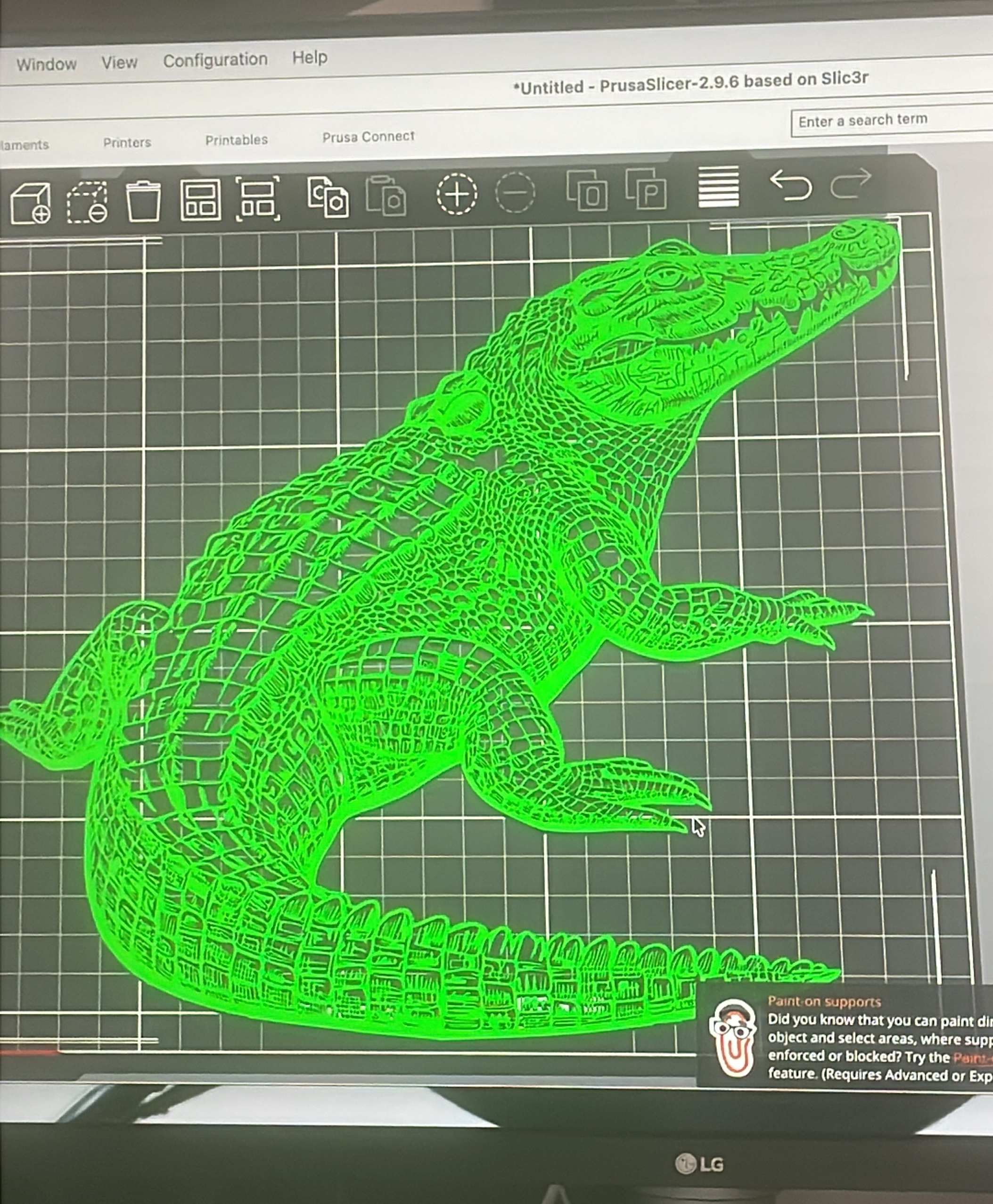
Task: Click the Add object cube icon
Action: point(30,203)
